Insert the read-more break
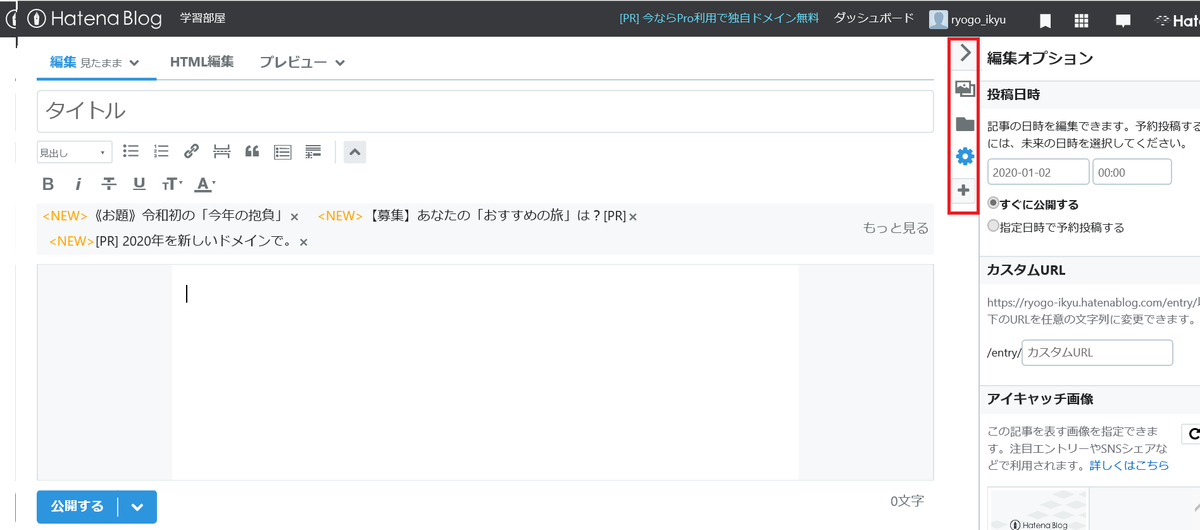1200x530 pixels. [x=221, y=151]
